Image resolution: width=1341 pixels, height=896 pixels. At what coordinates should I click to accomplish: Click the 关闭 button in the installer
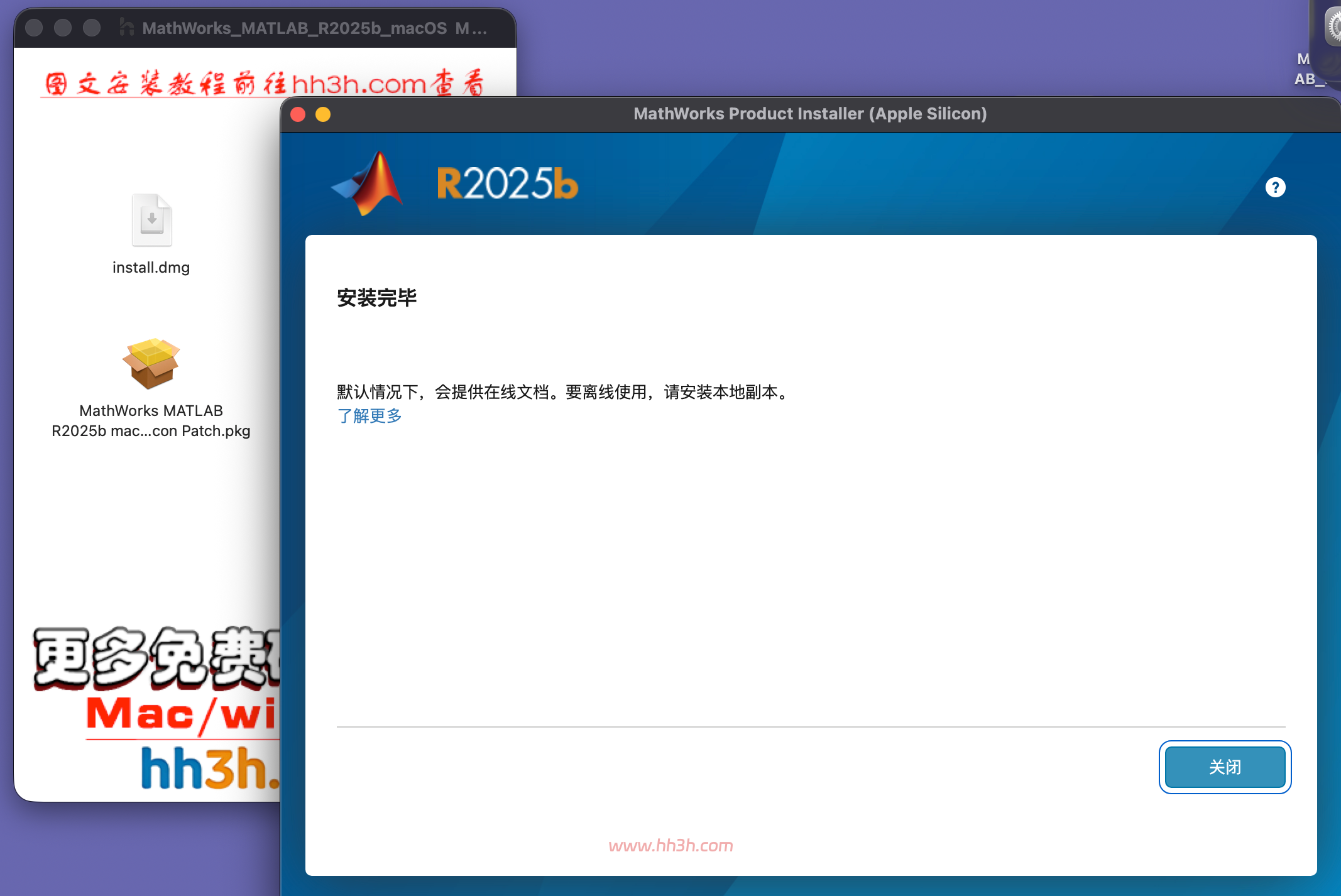click(1225, 767)
